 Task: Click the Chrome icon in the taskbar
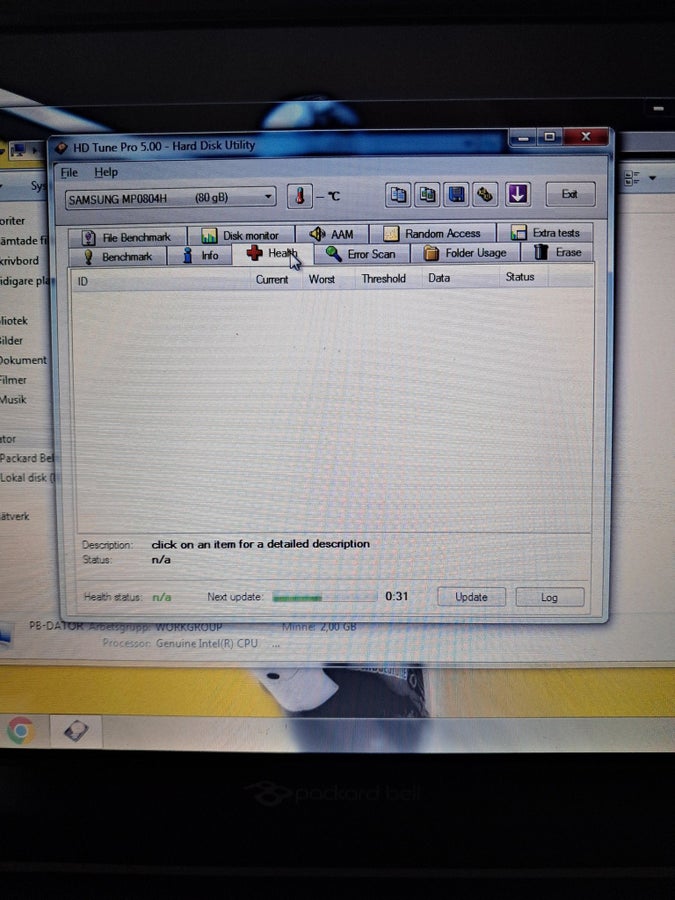(21, 731)
